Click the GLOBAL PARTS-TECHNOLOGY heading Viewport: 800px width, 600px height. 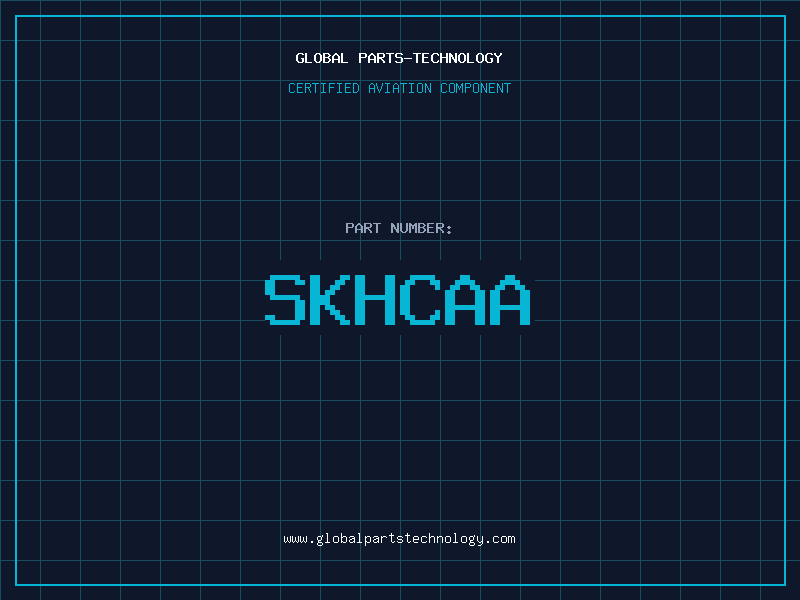click(x=399, y=58)
